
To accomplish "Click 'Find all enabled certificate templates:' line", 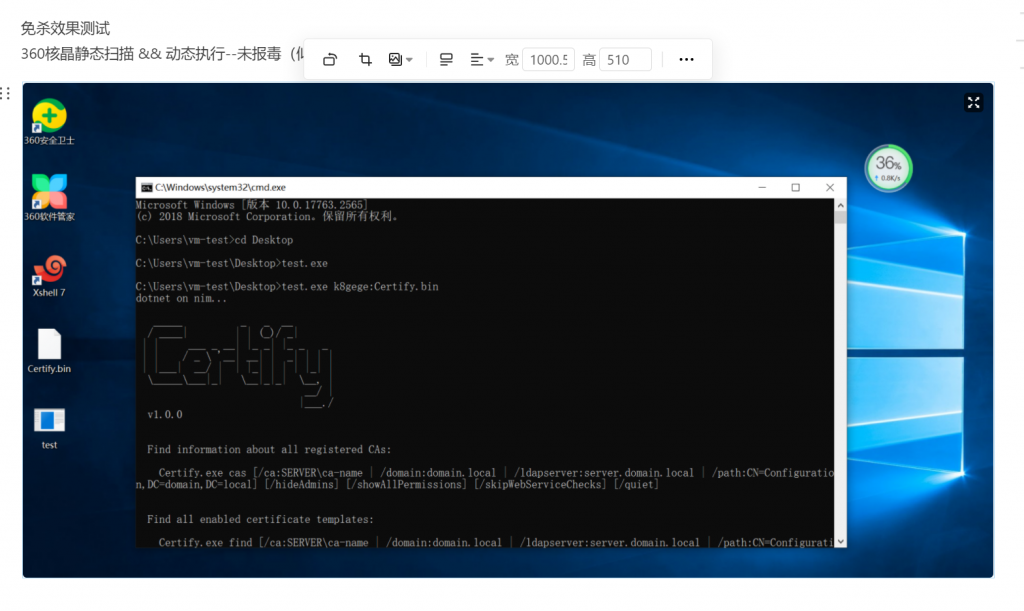I will point(260,520).
